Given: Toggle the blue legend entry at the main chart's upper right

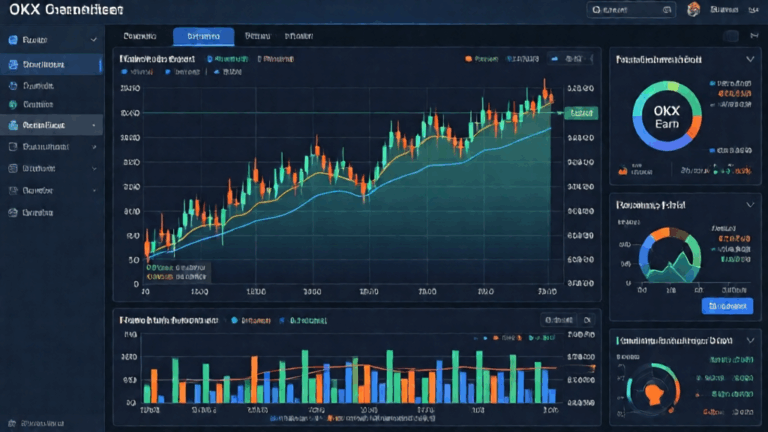Looking at the screenshot, I should 523,59.
